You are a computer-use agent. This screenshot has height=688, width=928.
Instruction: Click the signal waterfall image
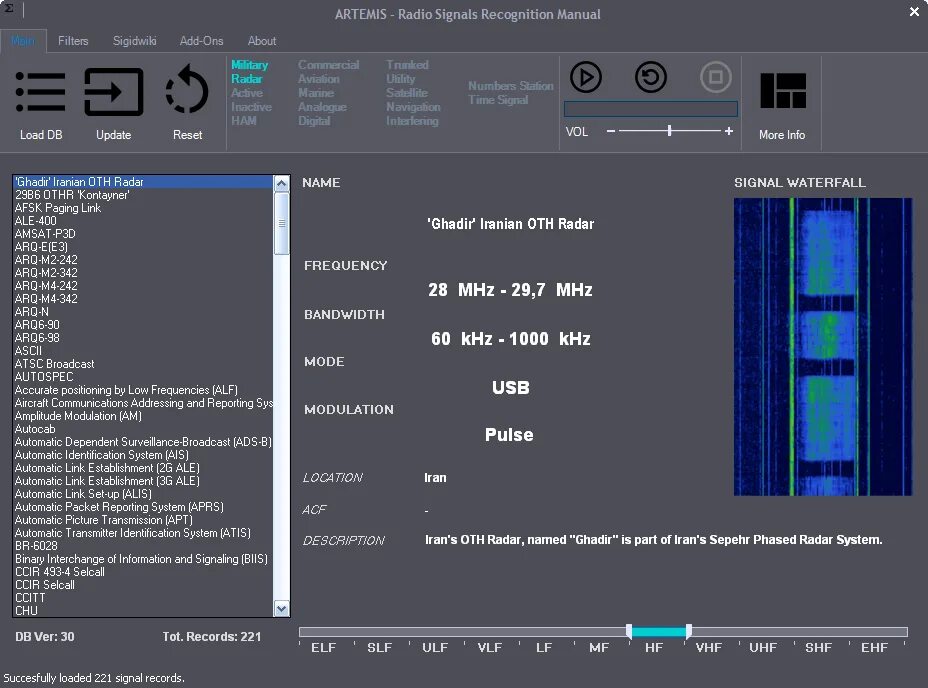(x=823, y=346)
